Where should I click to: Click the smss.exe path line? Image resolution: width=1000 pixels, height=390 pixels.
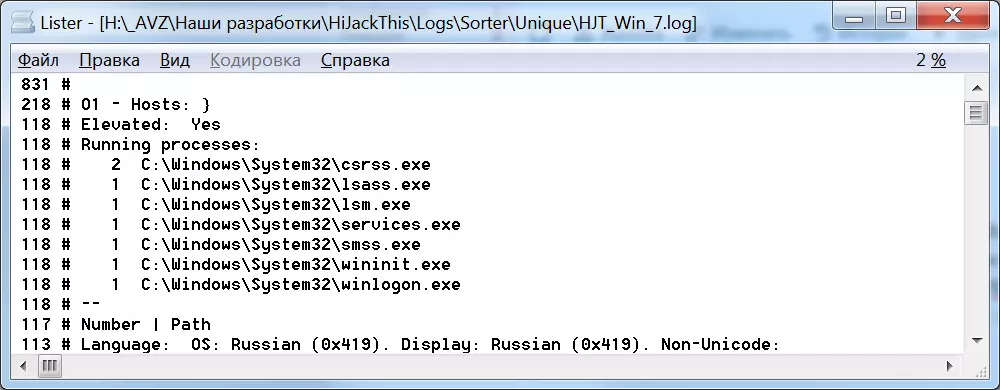click(221, 244)
